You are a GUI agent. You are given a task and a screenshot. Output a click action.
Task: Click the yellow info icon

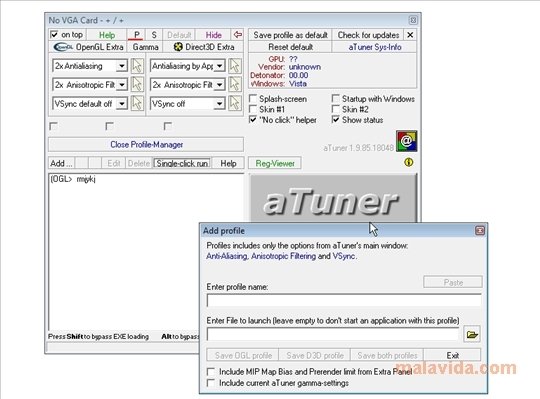coord(408,162)
